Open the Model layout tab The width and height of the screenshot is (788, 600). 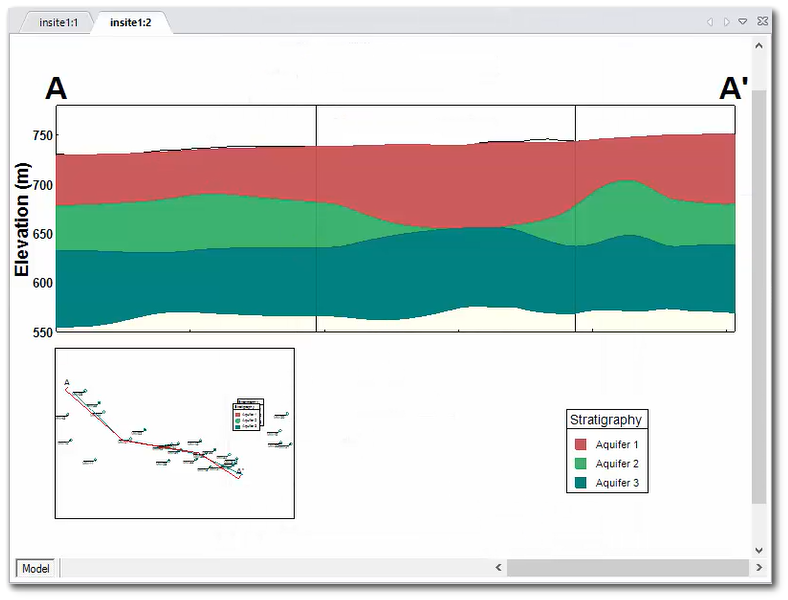coord(36,568)
